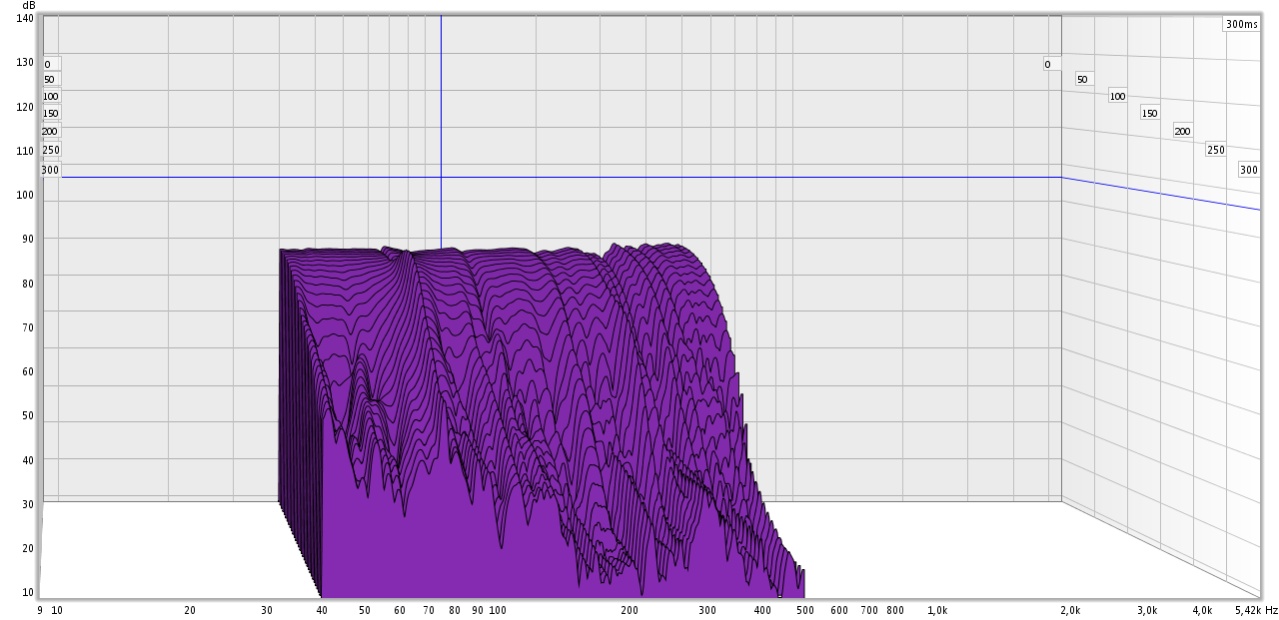Image resolution: width=1279 pixels, height=620 pixels.
Task: Pick the 150 ms marker on right depth axis
Action: coord(1150,114)
